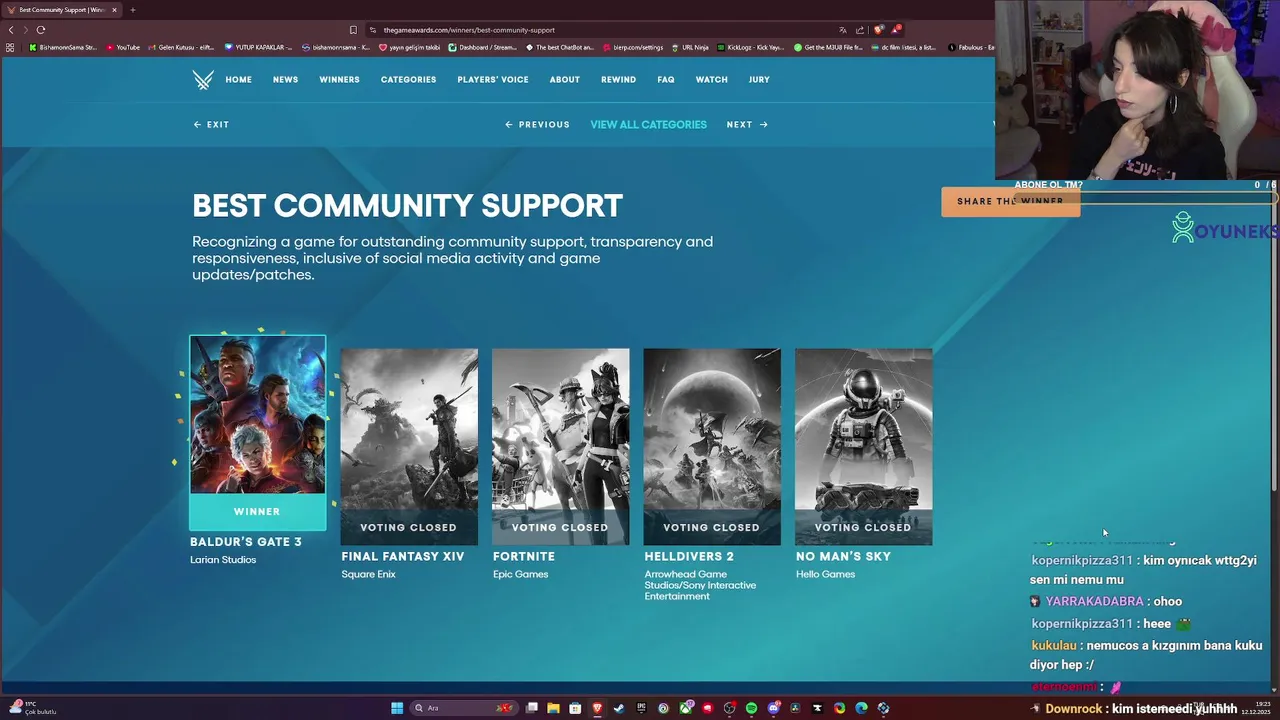
Task: Open the BishamonnSama bookmark
Action: point(63,47)
